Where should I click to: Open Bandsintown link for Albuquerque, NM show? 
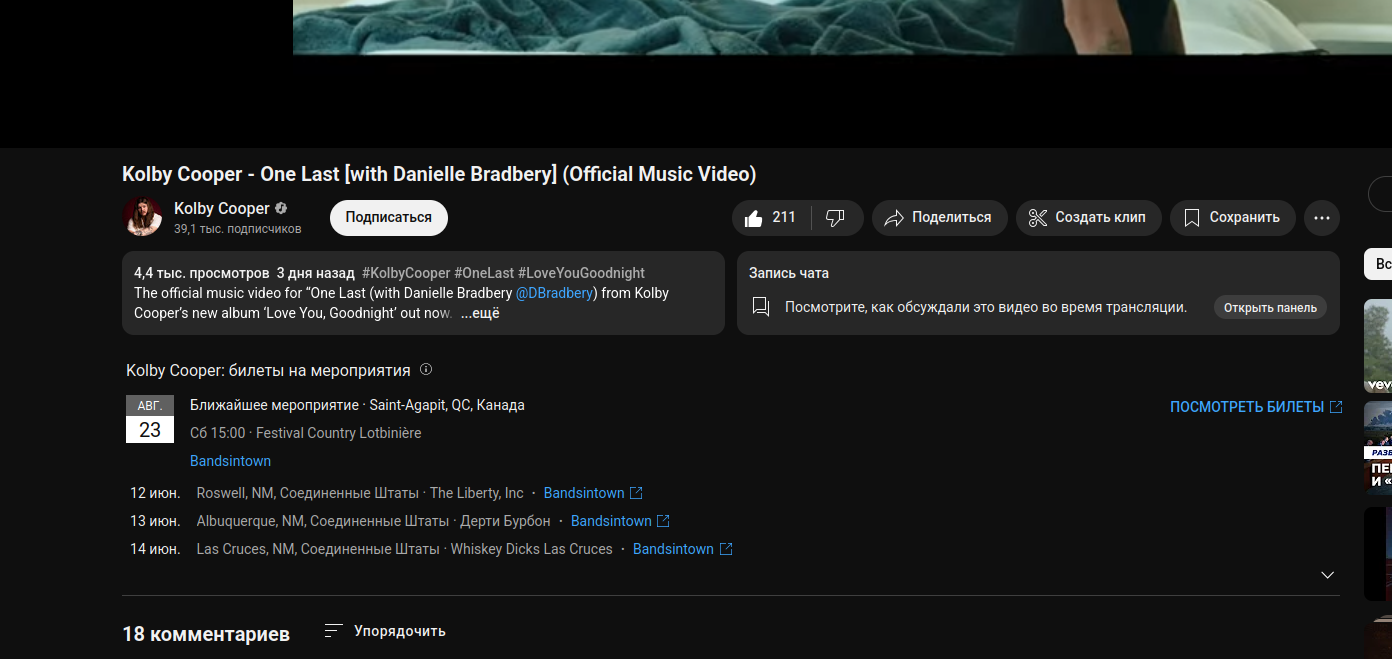click(x=620, y=521)
